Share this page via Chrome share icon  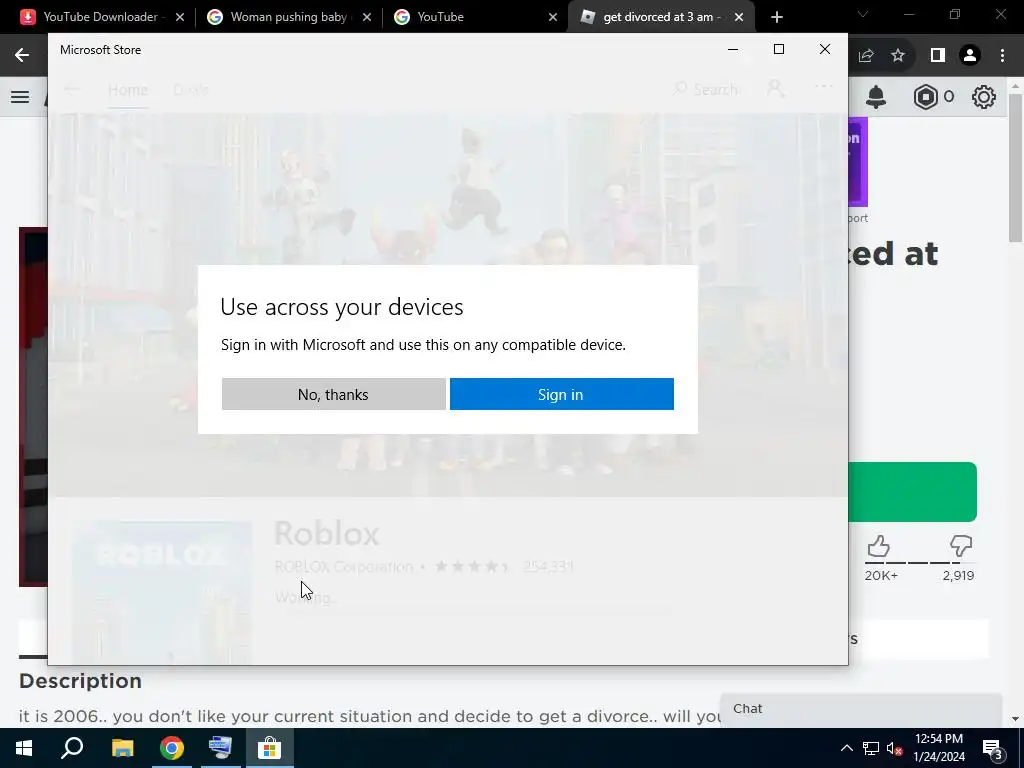pyautogui.click(x=866, y=56)
